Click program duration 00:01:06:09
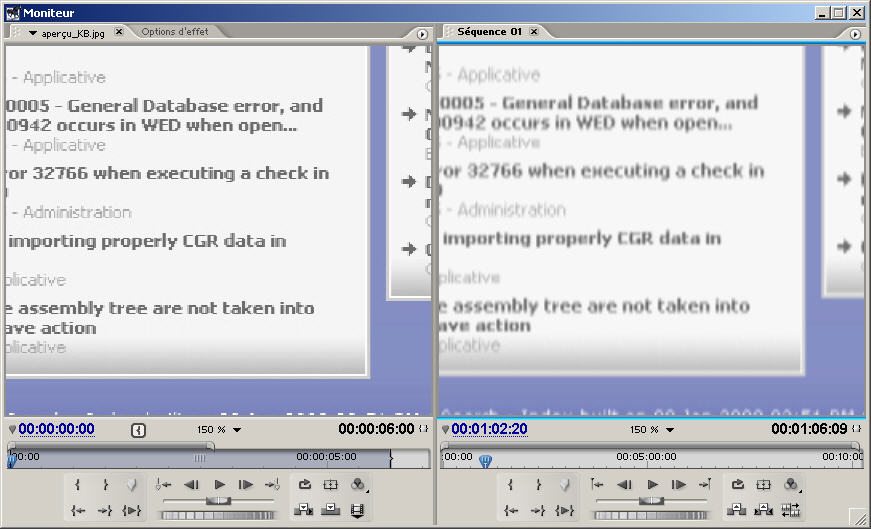 (809, 429)
